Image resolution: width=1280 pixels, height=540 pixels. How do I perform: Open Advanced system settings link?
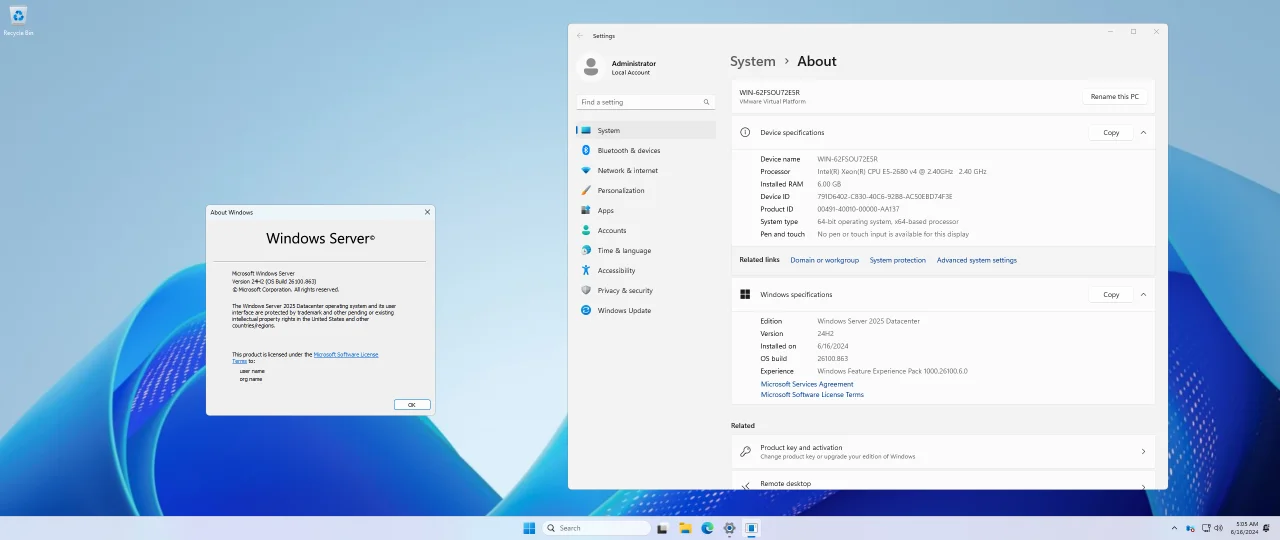point(977,260)
